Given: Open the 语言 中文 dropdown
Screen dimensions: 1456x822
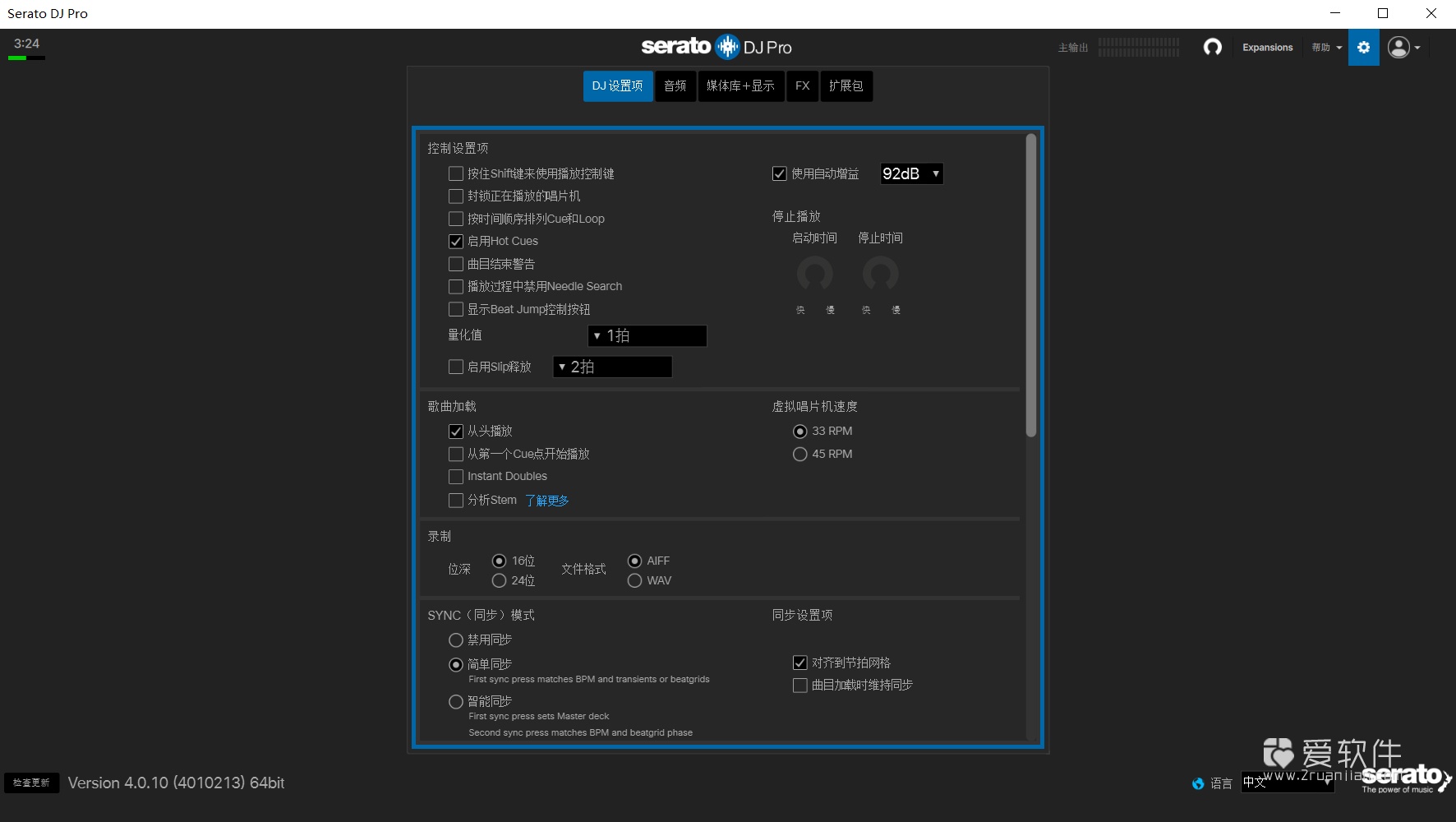Looking at the screenshot, I should [1288, 783].
